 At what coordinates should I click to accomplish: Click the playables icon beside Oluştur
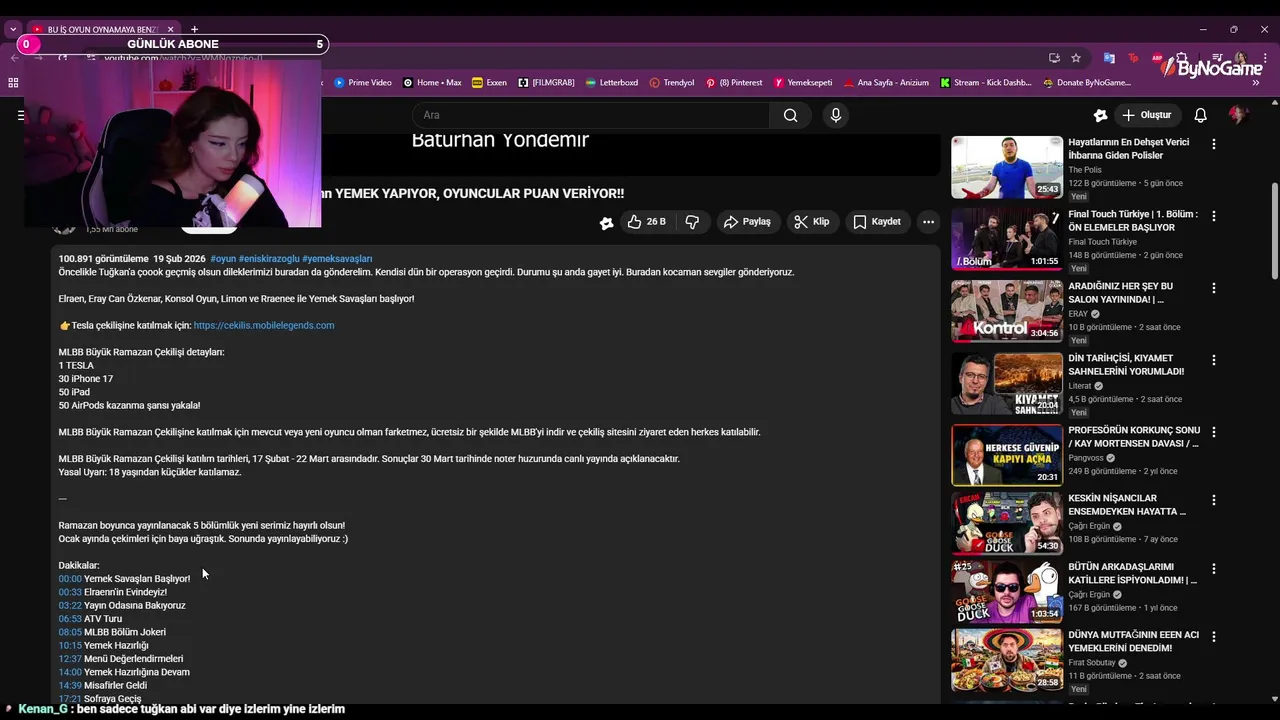[x=1100, y=115]
